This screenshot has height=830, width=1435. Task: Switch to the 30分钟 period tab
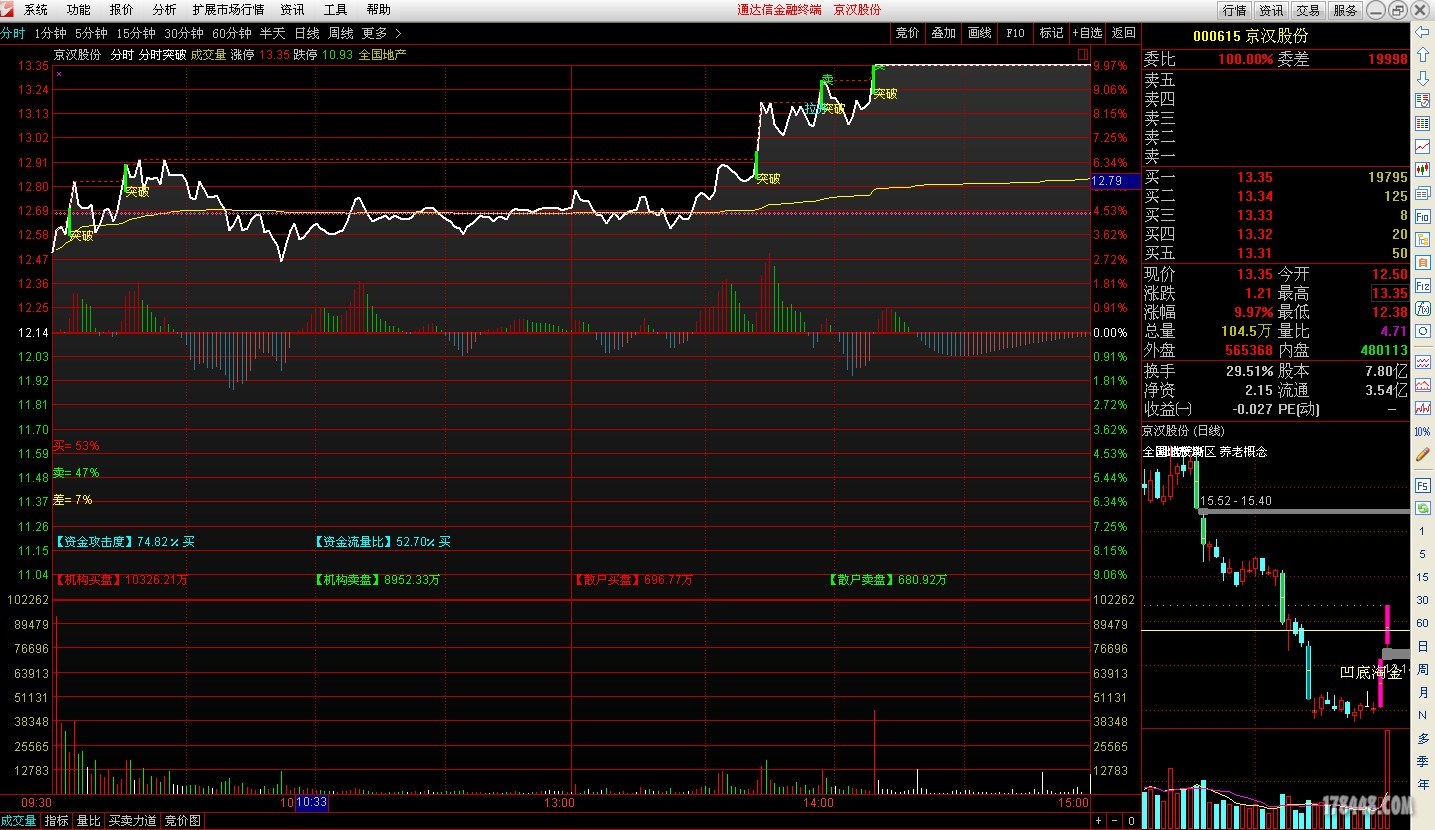click(184, 33)
